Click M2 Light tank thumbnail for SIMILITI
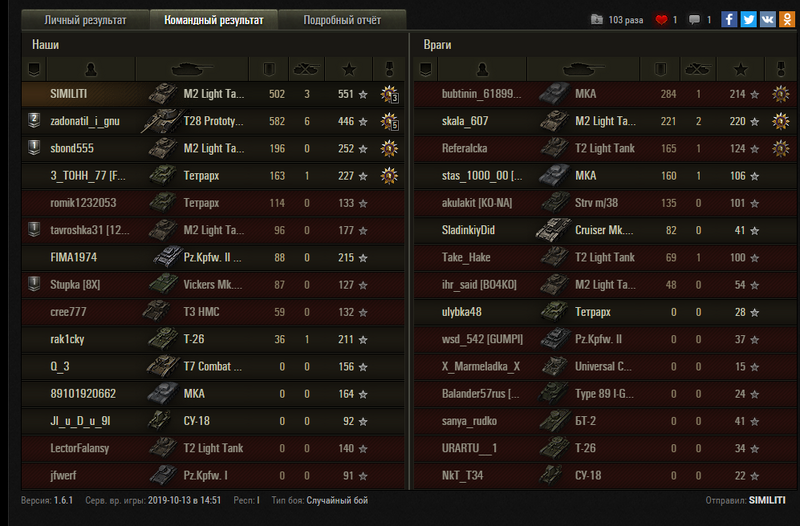This screenshot has width=800, height=526. tap(163, 94)
